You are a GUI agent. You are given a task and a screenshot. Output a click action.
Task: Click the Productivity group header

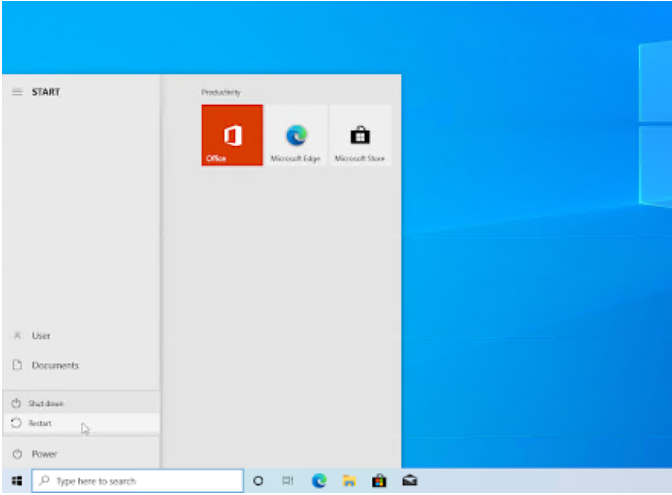pos(221,92)
